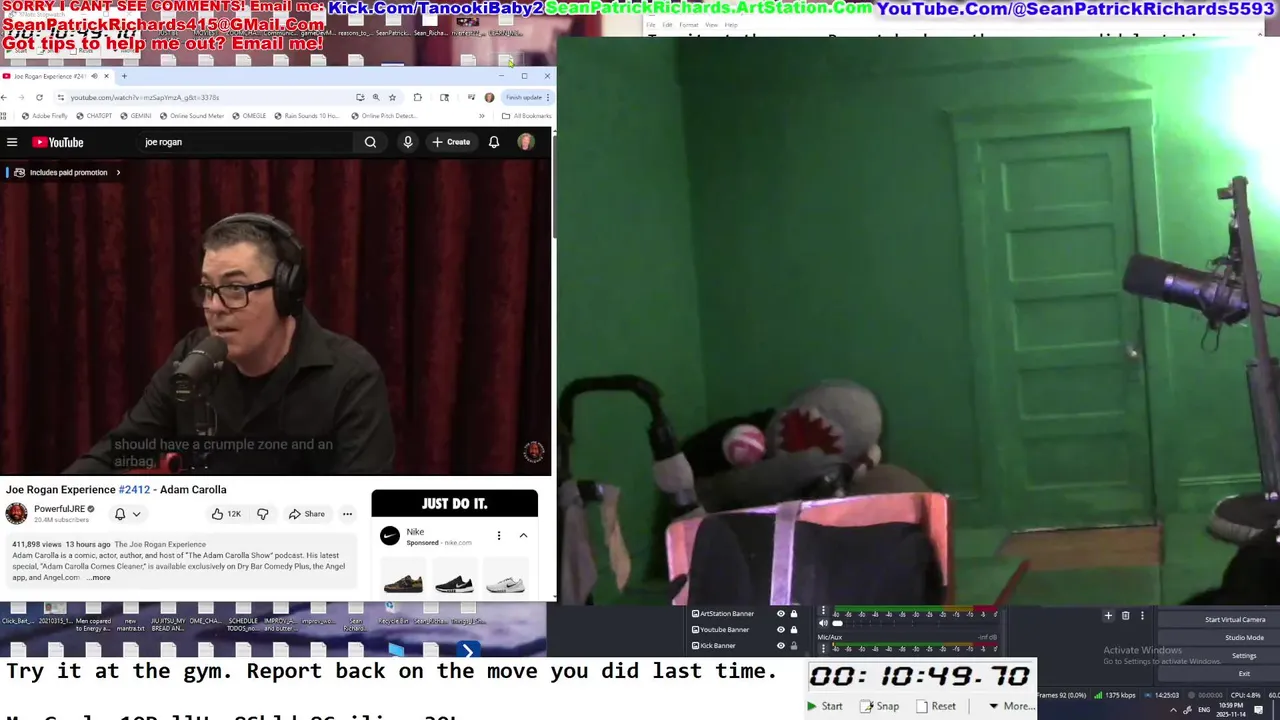This screenshot has height=720, width=1280.
Task: Enable Studio Mode in OBS
Action: (x=1244, y=638)
